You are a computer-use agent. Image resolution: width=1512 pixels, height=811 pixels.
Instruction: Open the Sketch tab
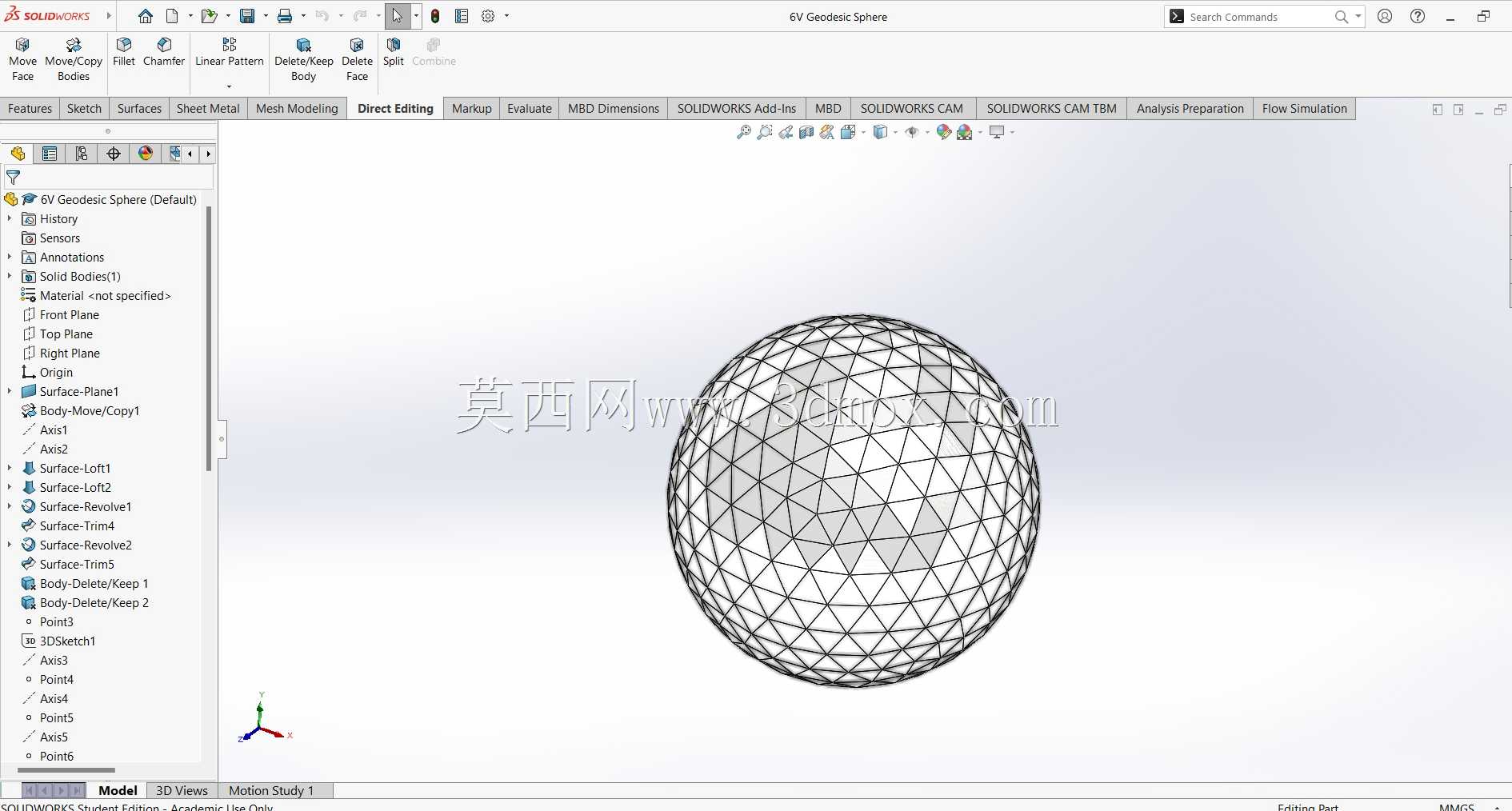click(85, 109)
